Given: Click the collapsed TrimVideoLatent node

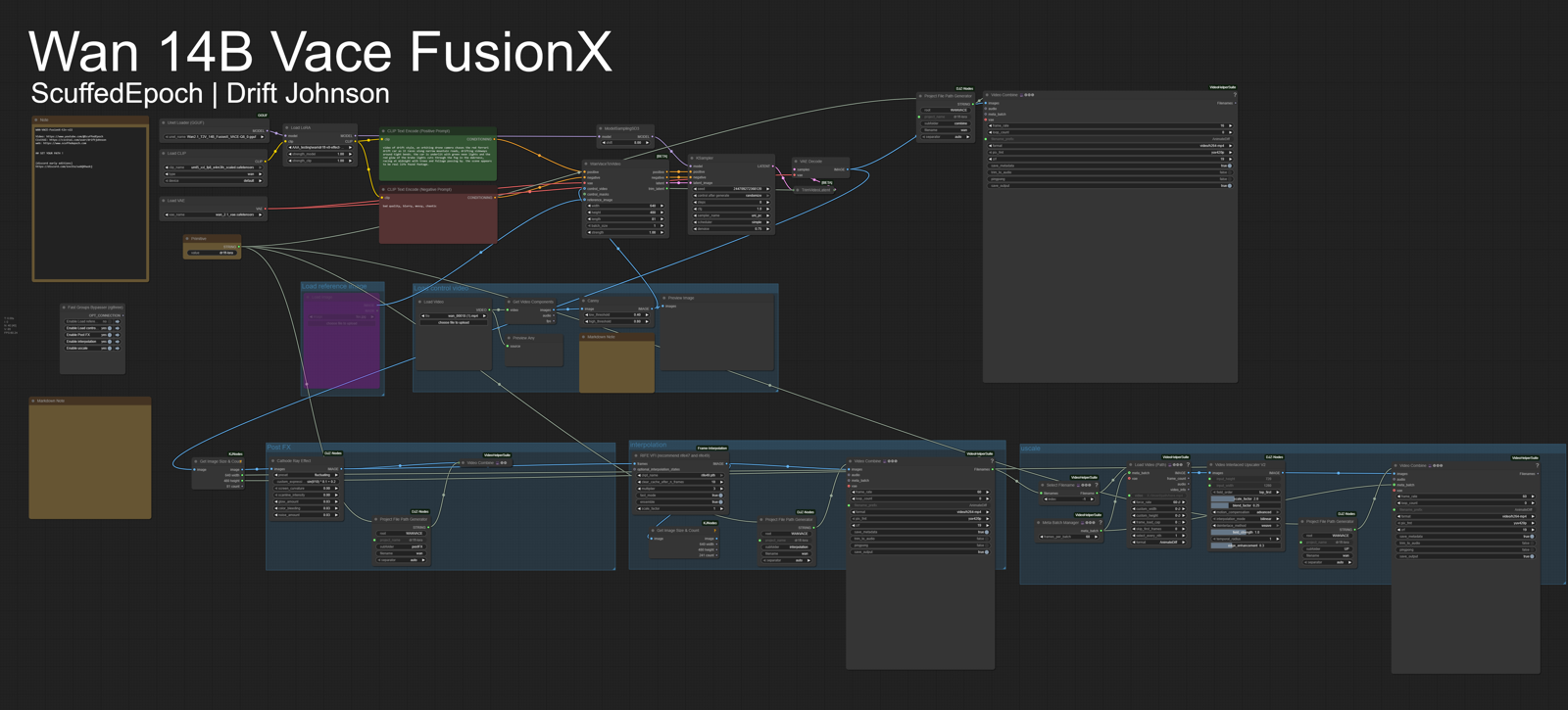Looking at the screenshot, I should [x=814, y=190].
